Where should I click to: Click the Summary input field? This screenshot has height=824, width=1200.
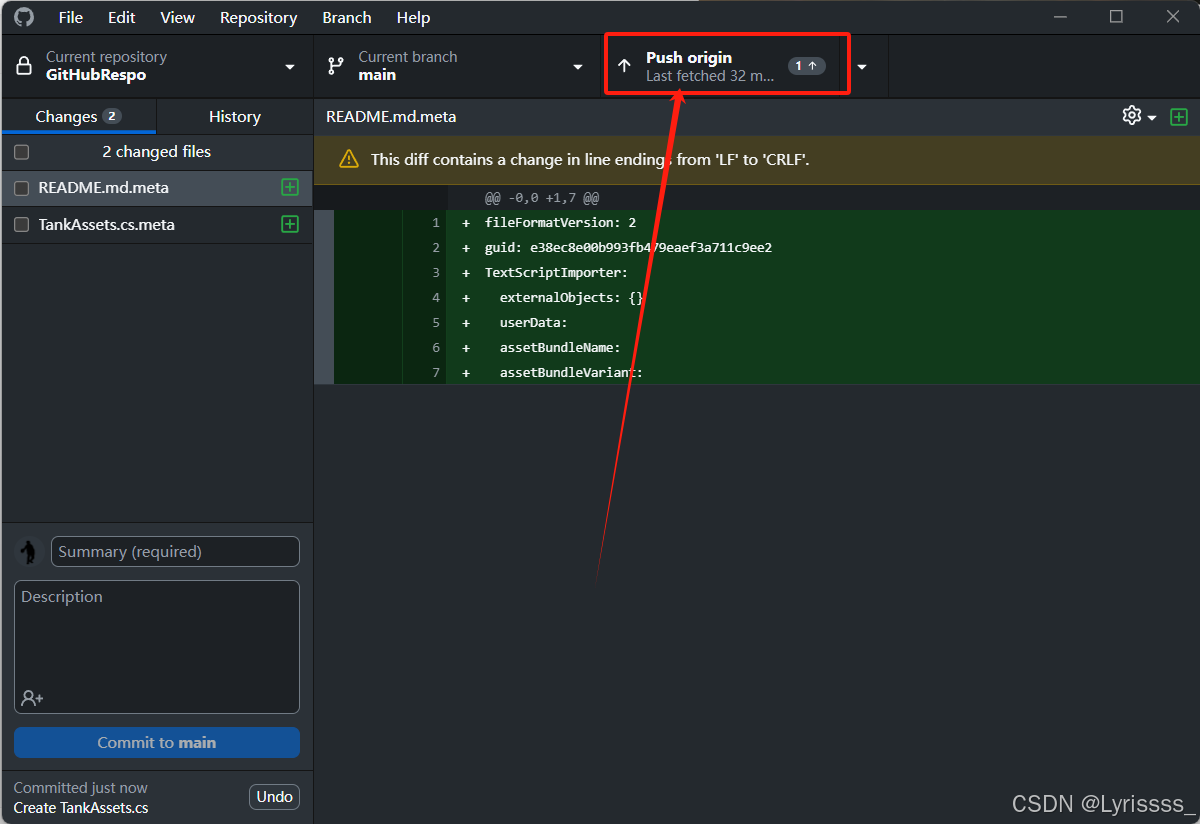pos(175,552)
